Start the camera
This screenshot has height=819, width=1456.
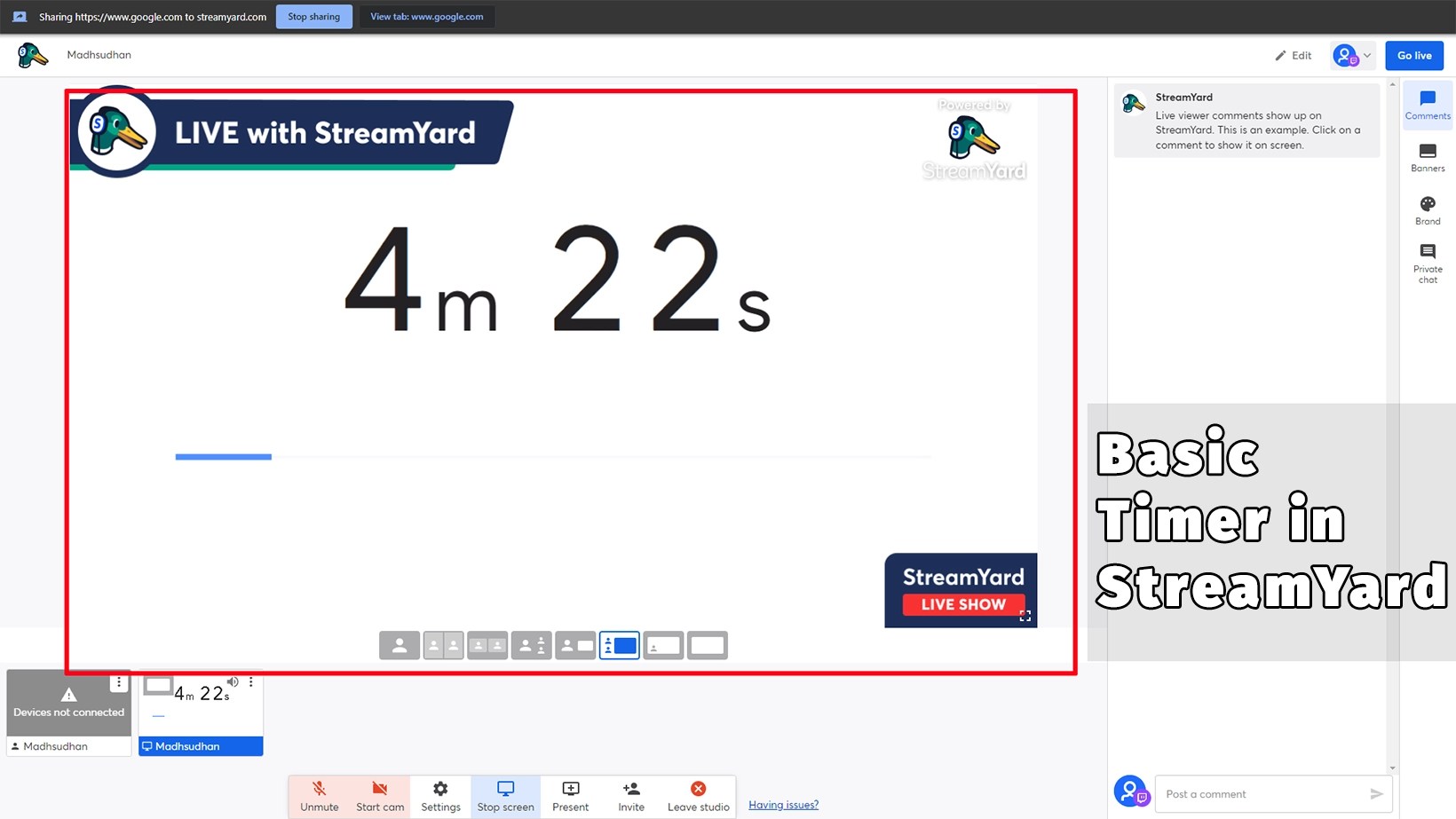click(x=379, y=794)
